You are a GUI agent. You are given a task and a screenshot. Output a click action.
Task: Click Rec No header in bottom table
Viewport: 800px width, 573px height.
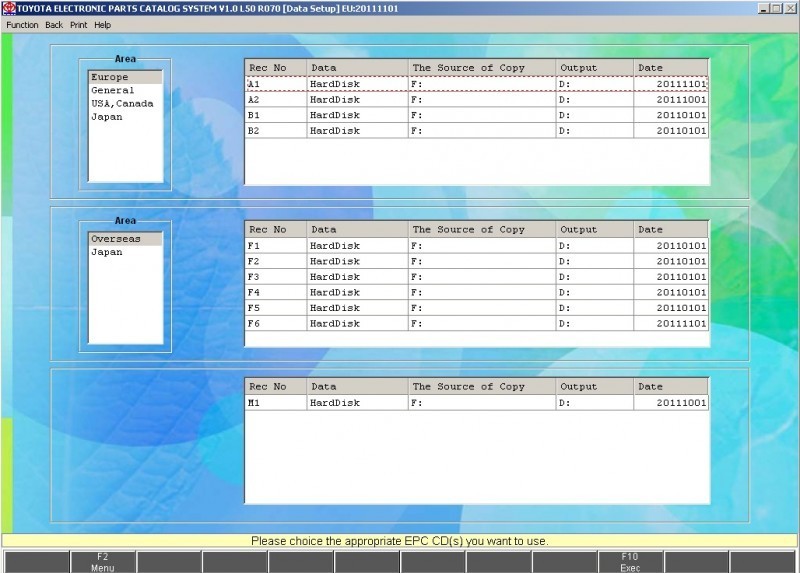(x=276, y=387)
